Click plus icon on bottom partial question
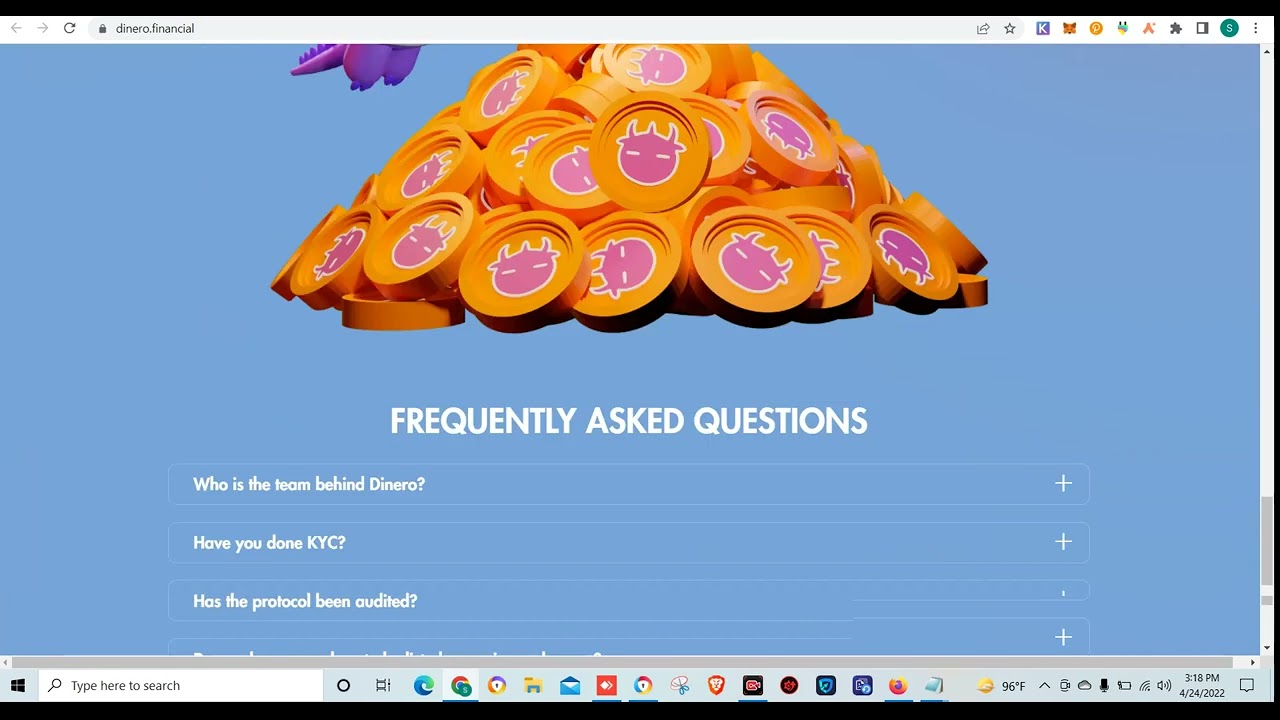This screenshot has height=720, width=1280. click(x=1063, y=637)
